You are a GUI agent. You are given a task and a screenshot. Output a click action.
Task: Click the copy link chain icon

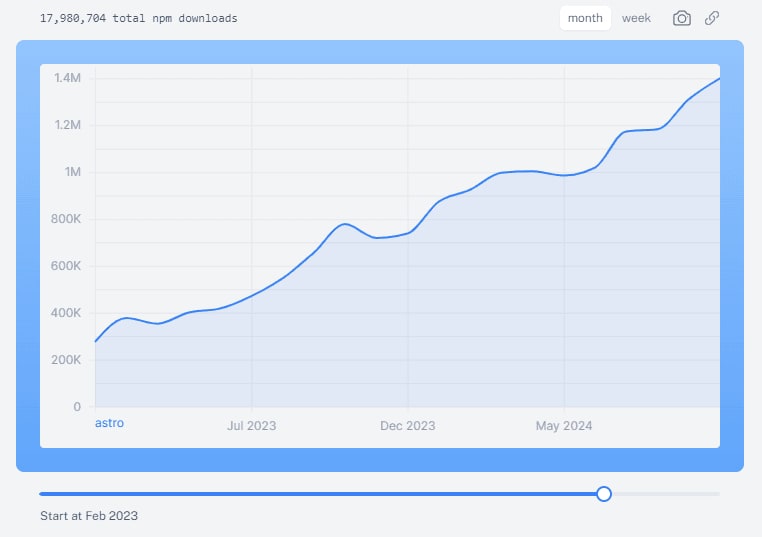[712, 18]
